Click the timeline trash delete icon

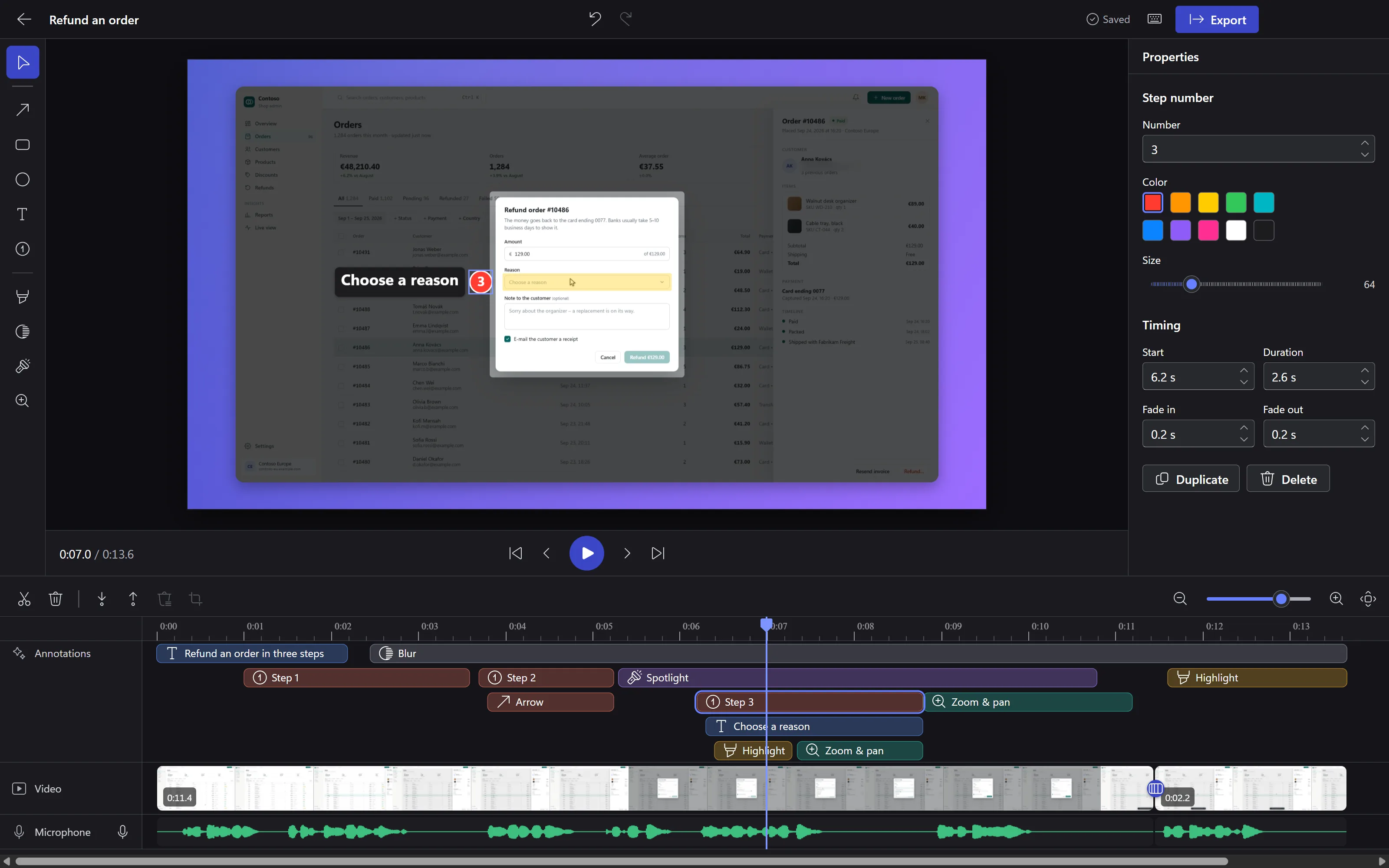(x=55, y=599)
